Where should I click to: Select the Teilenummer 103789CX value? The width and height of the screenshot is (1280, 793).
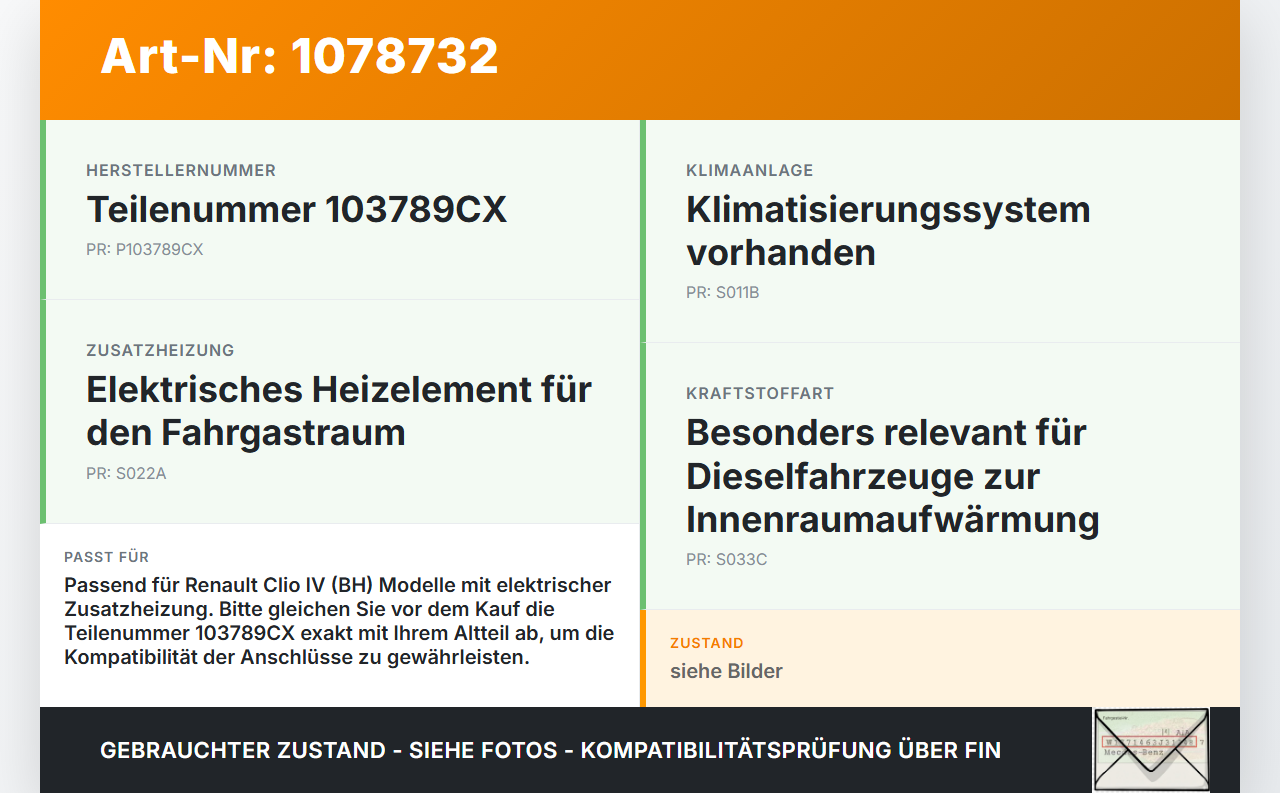[x=297, y=210]
